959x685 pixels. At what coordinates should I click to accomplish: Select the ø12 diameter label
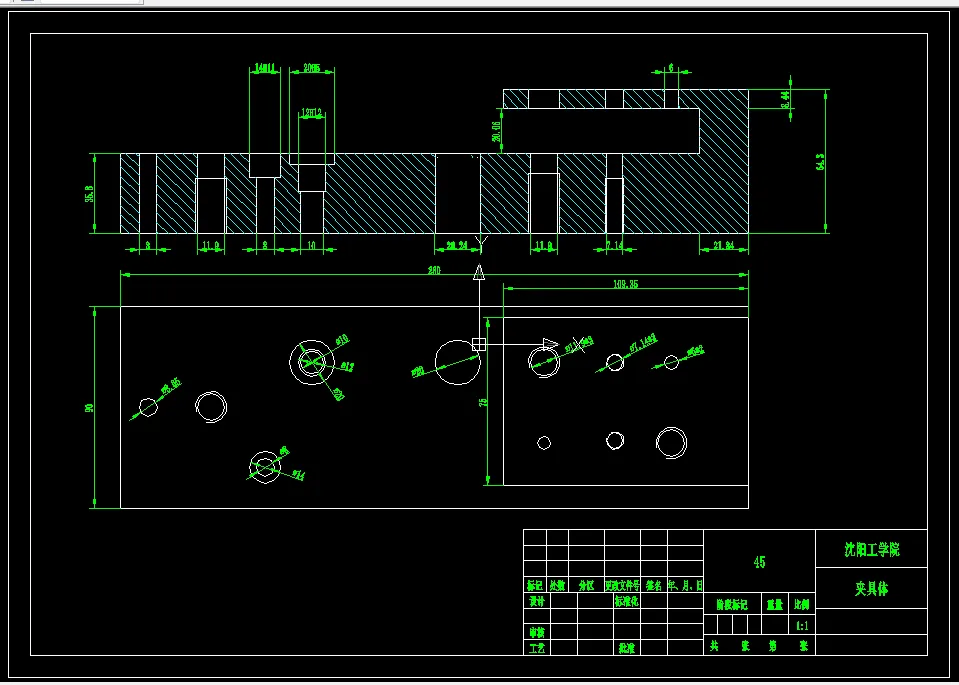tap(347, 367)
